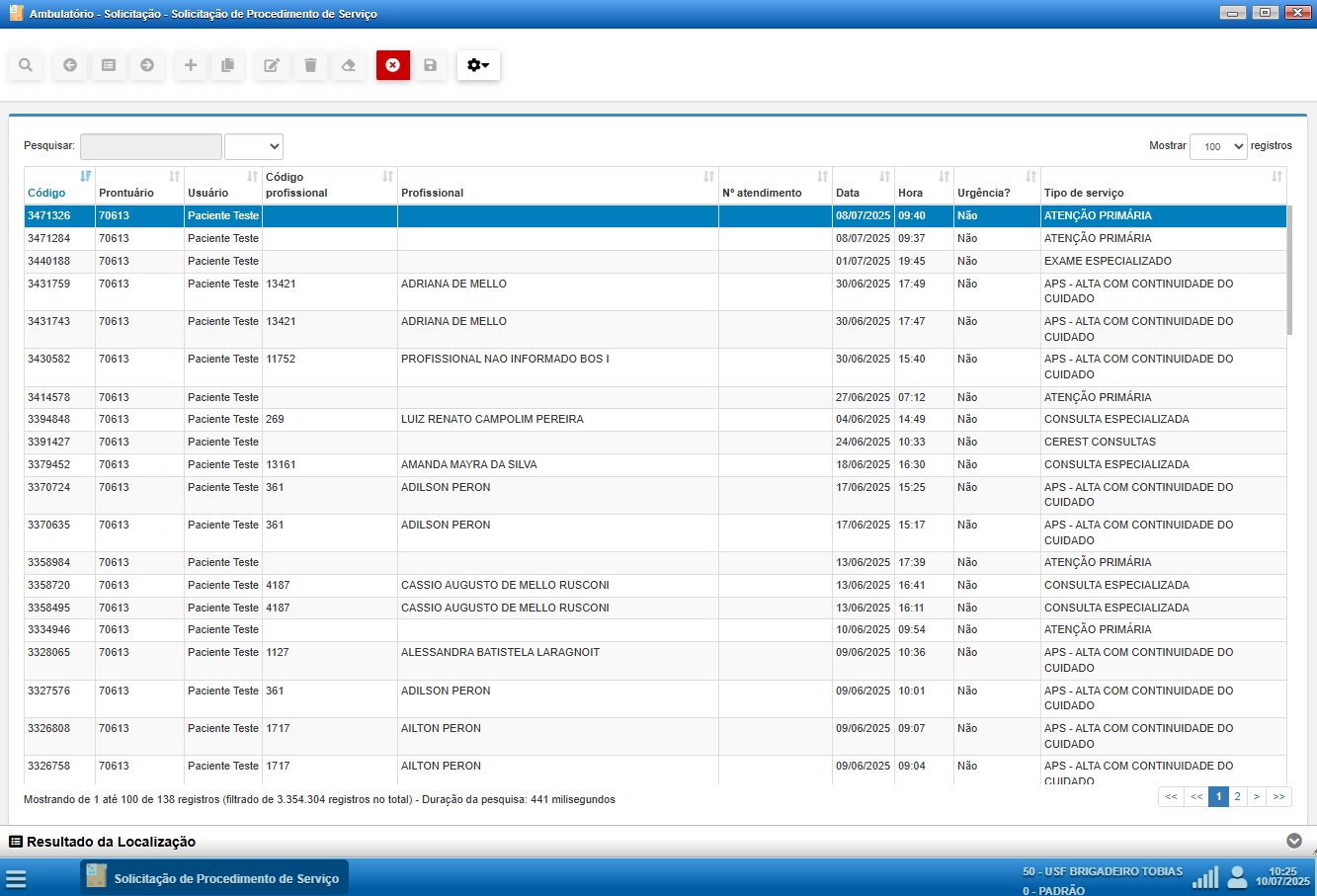Sort table by Profissional column header

[x=432, y=193]
